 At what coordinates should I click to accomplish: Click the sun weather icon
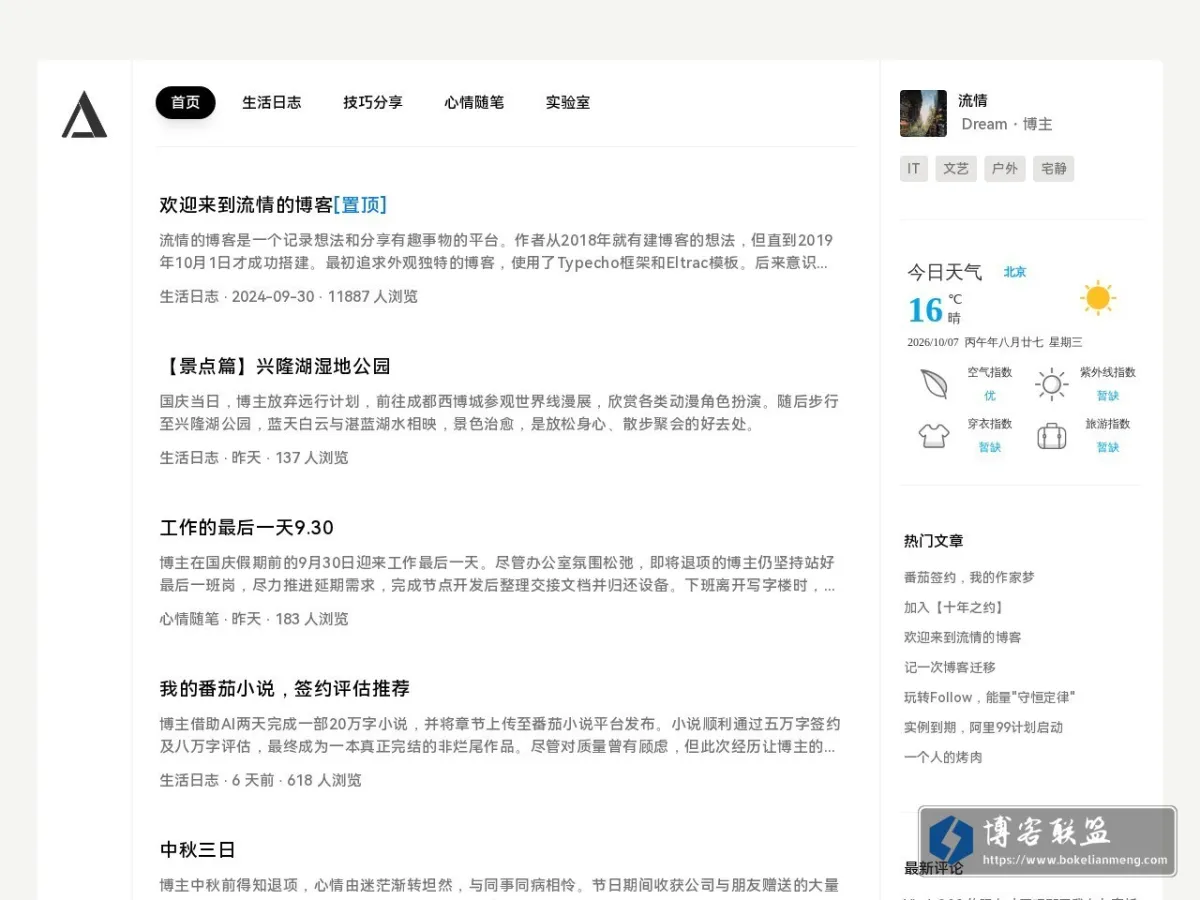coord(1098,298)
